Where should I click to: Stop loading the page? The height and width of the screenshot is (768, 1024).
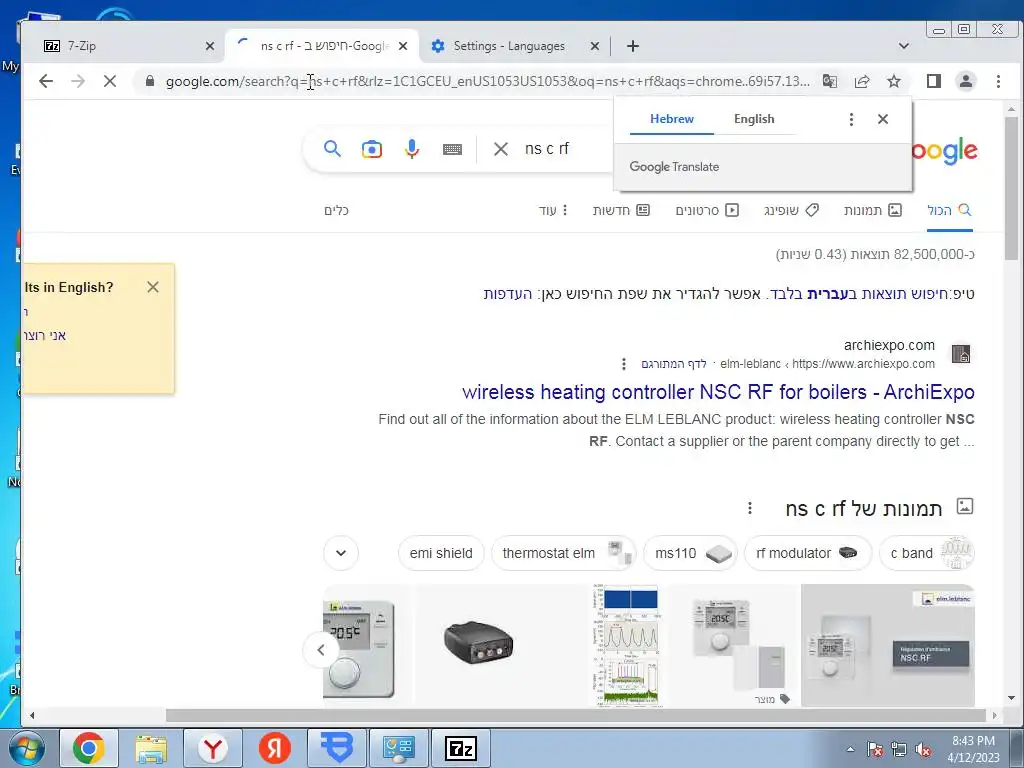110,81
